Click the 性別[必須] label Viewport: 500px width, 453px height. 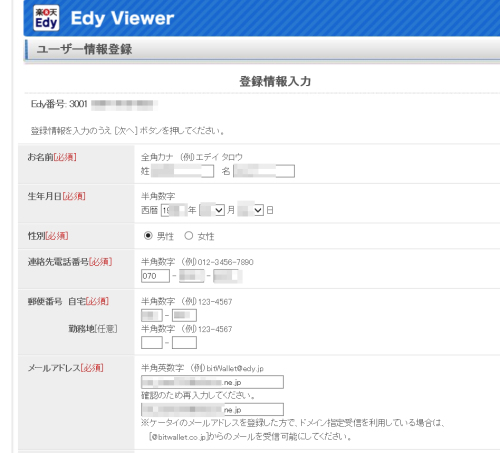tap(48, 236)
